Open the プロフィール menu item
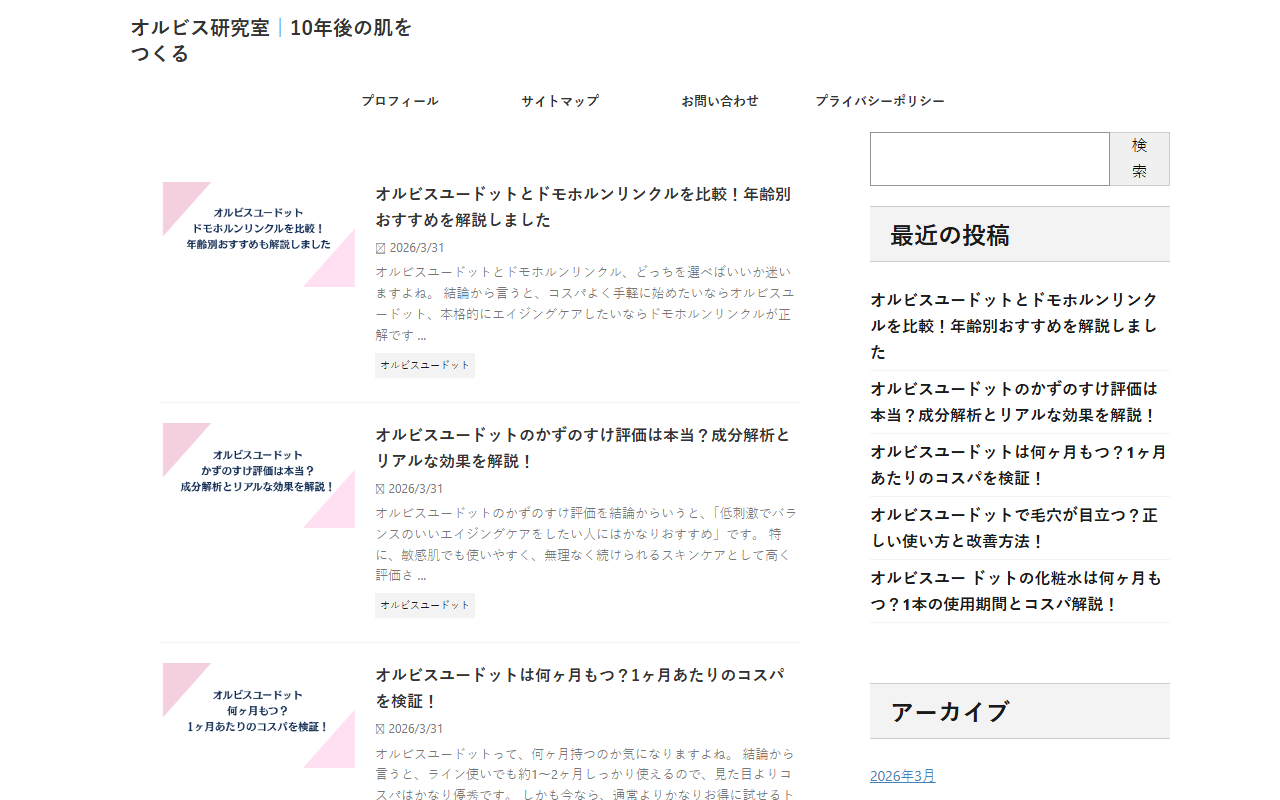The height and width of the screenshot is (800, 1280). (x=400, y=101)
